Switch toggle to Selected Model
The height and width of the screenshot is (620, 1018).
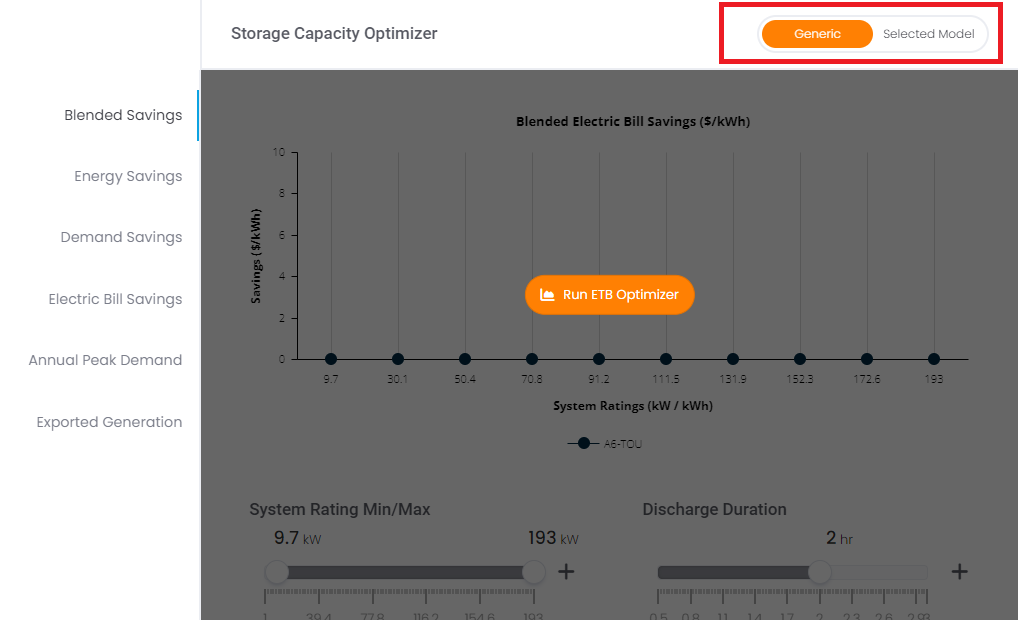click(x=928, y=34)
